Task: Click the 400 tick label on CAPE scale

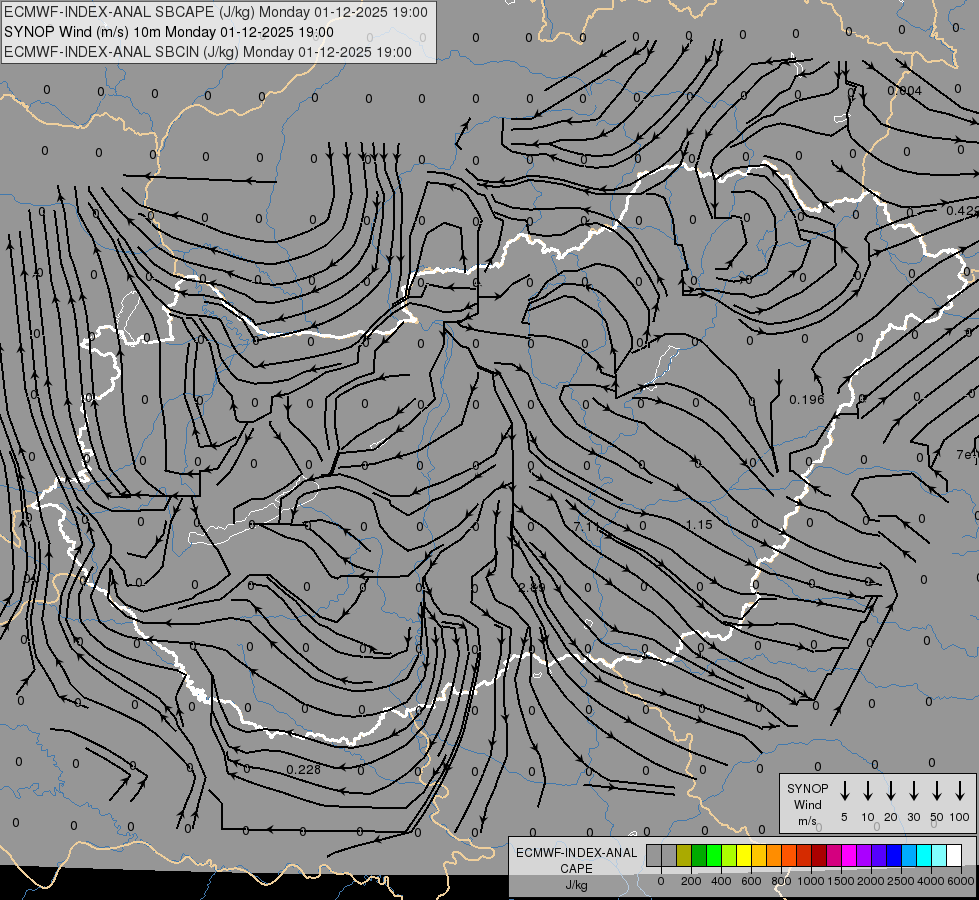Action: click(x=721, y=881)
